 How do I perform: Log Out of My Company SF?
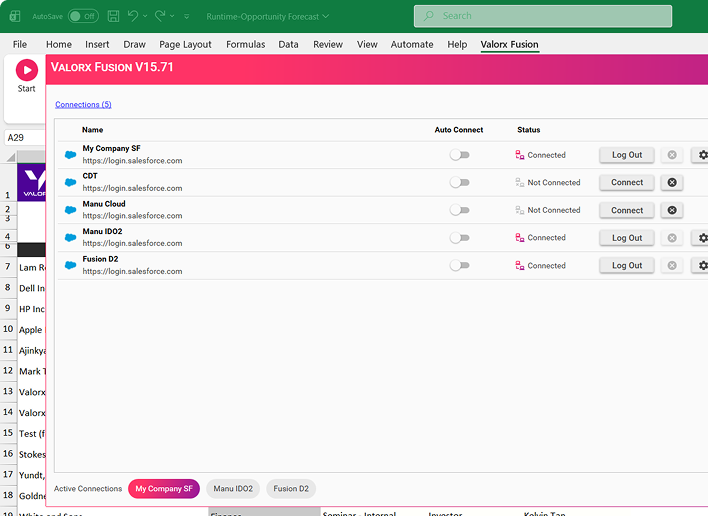627,155
